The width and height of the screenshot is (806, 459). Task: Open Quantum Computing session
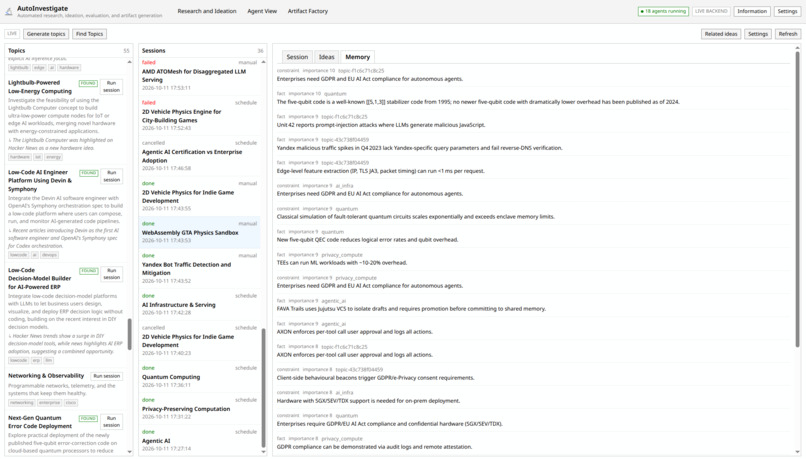[x=199, y=377]
